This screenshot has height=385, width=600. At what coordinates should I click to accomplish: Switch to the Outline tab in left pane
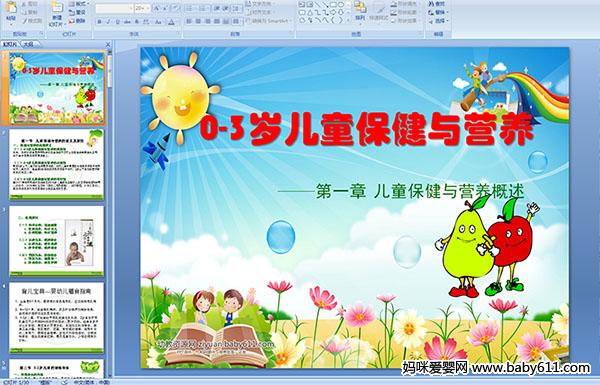pos(27,44)
